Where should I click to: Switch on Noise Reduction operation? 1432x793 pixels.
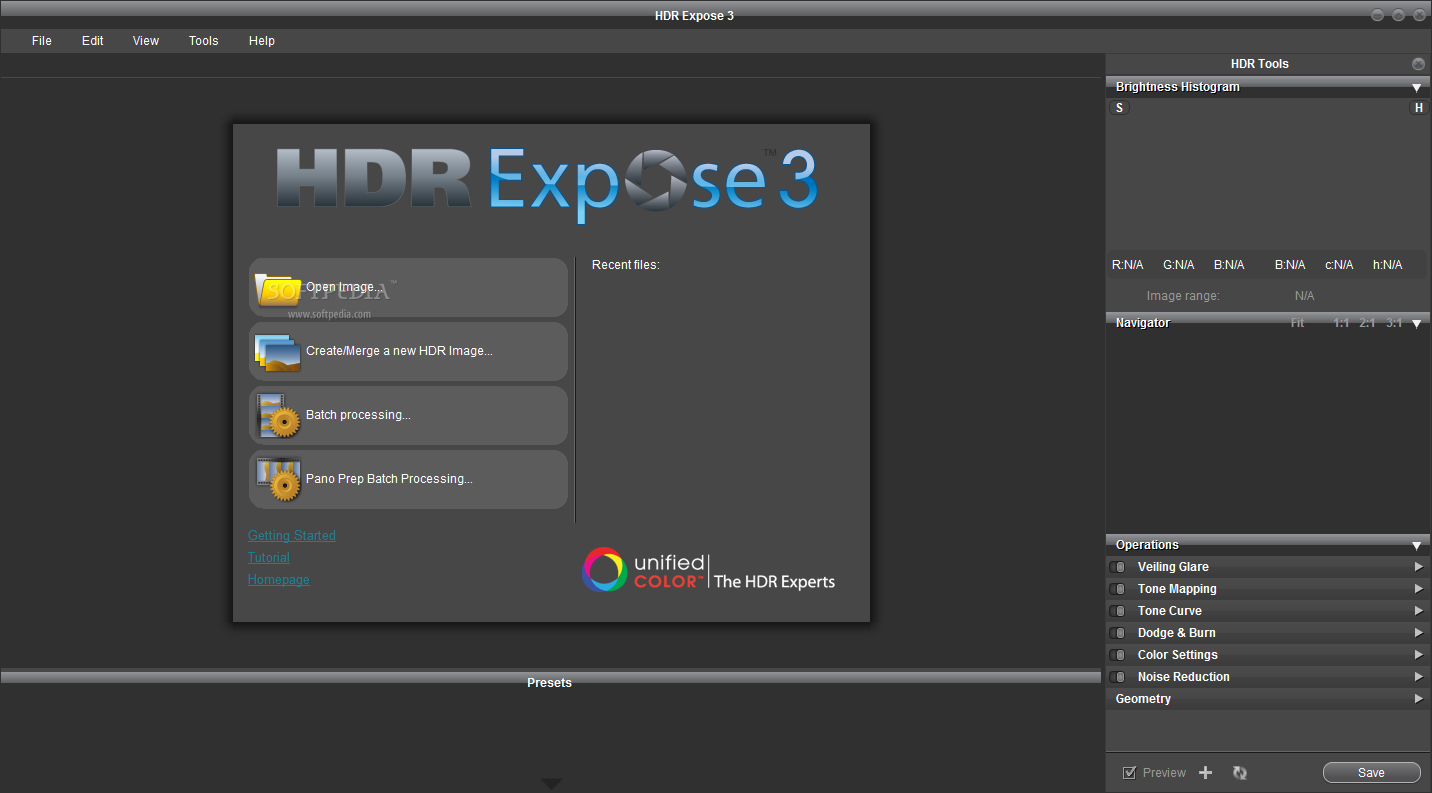click(1117, 677)
